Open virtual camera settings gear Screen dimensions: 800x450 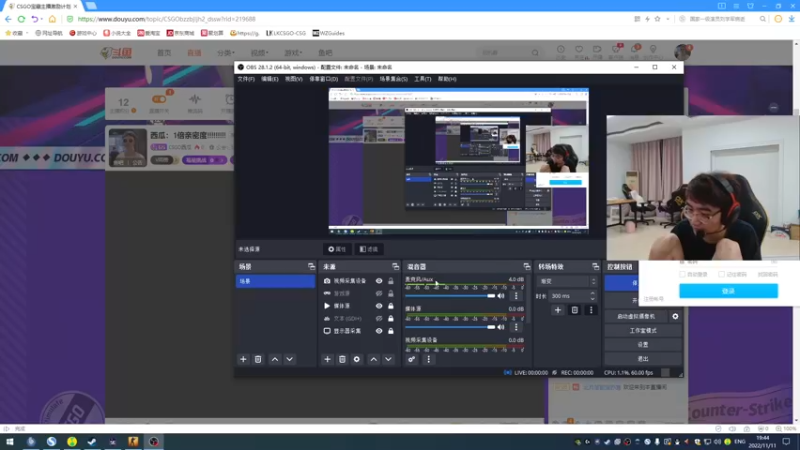point(675,316)
